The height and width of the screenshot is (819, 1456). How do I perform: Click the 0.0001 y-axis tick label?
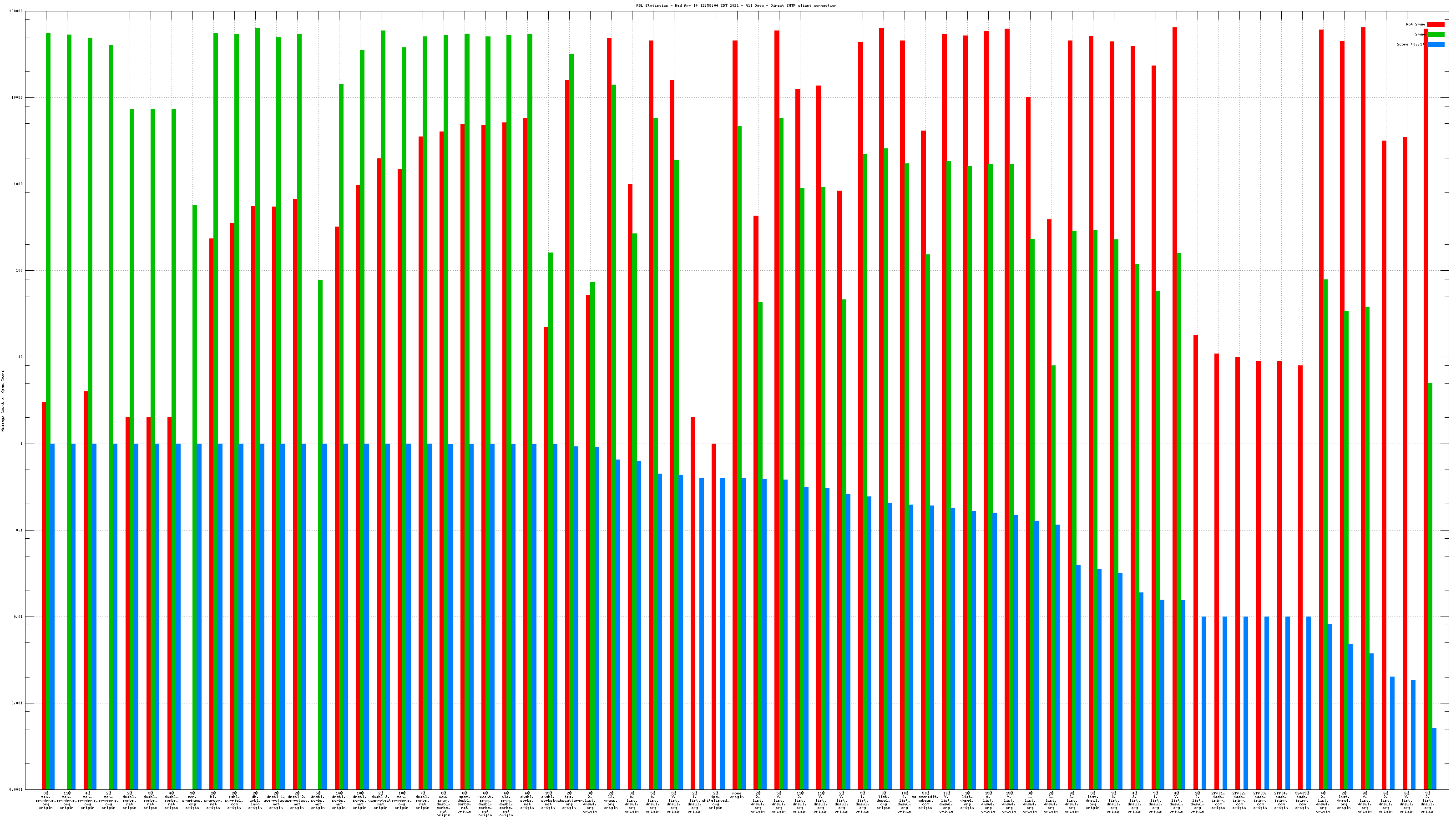(17, 789)
